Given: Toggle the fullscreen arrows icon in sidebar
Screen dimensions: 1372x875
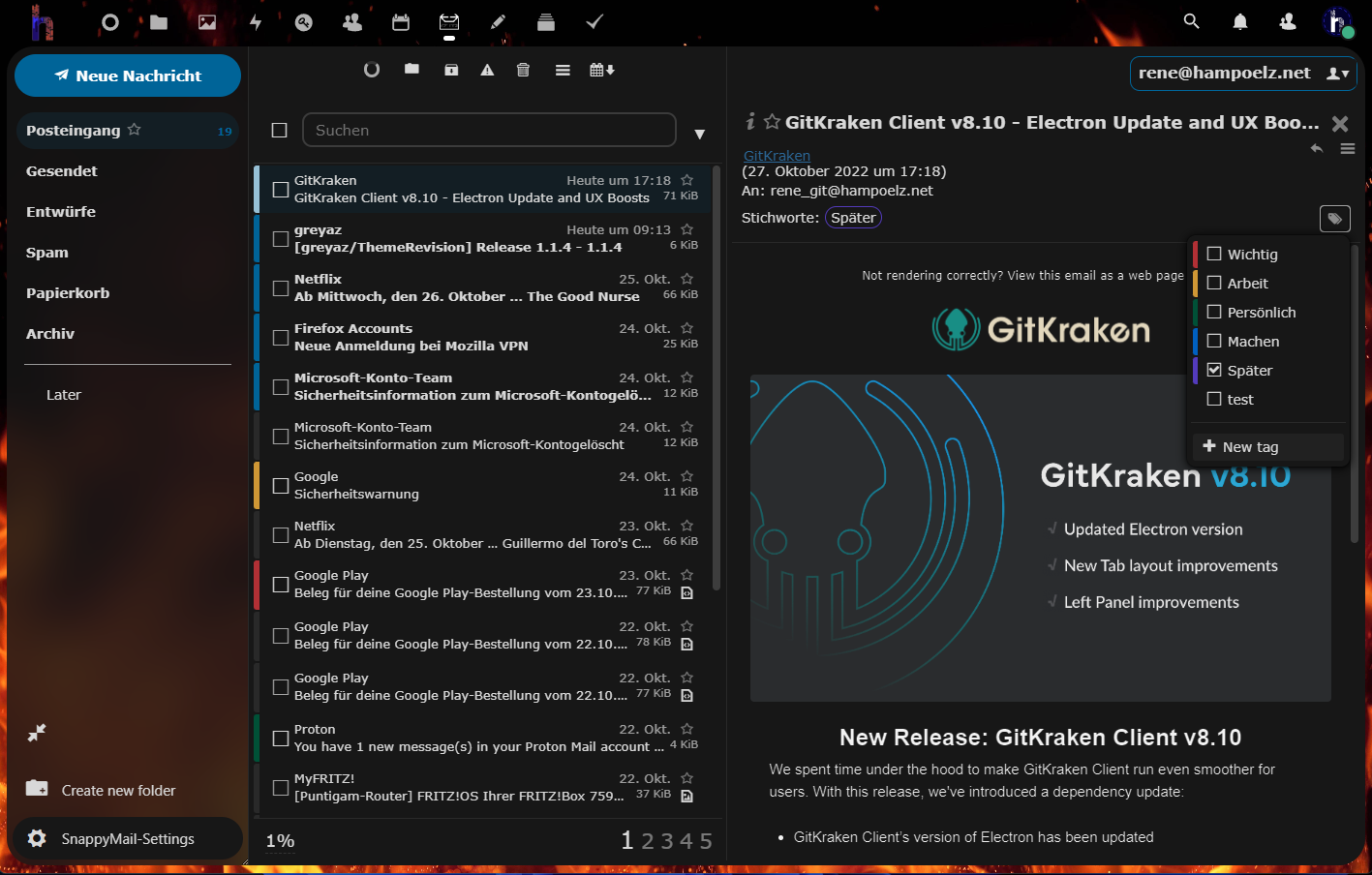Looking at the screenshot, I should coord(37,733).
